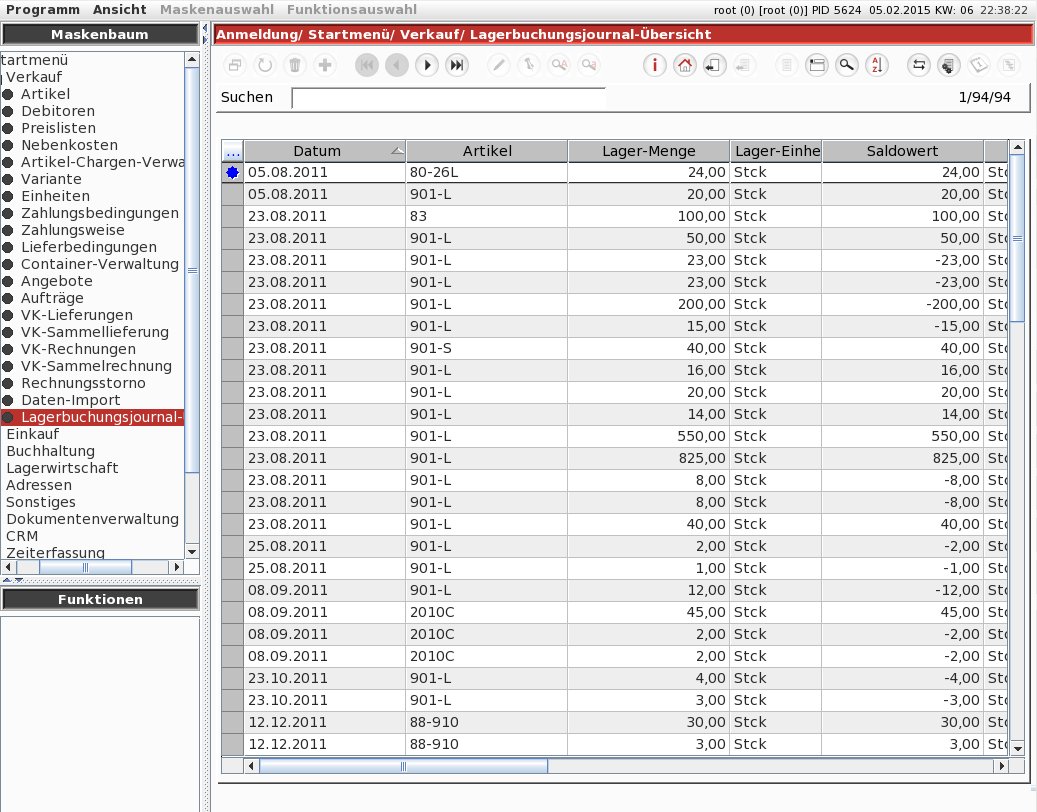Click the swap arrows toolbar icon

pyautogui.click(x=919, y=65)
